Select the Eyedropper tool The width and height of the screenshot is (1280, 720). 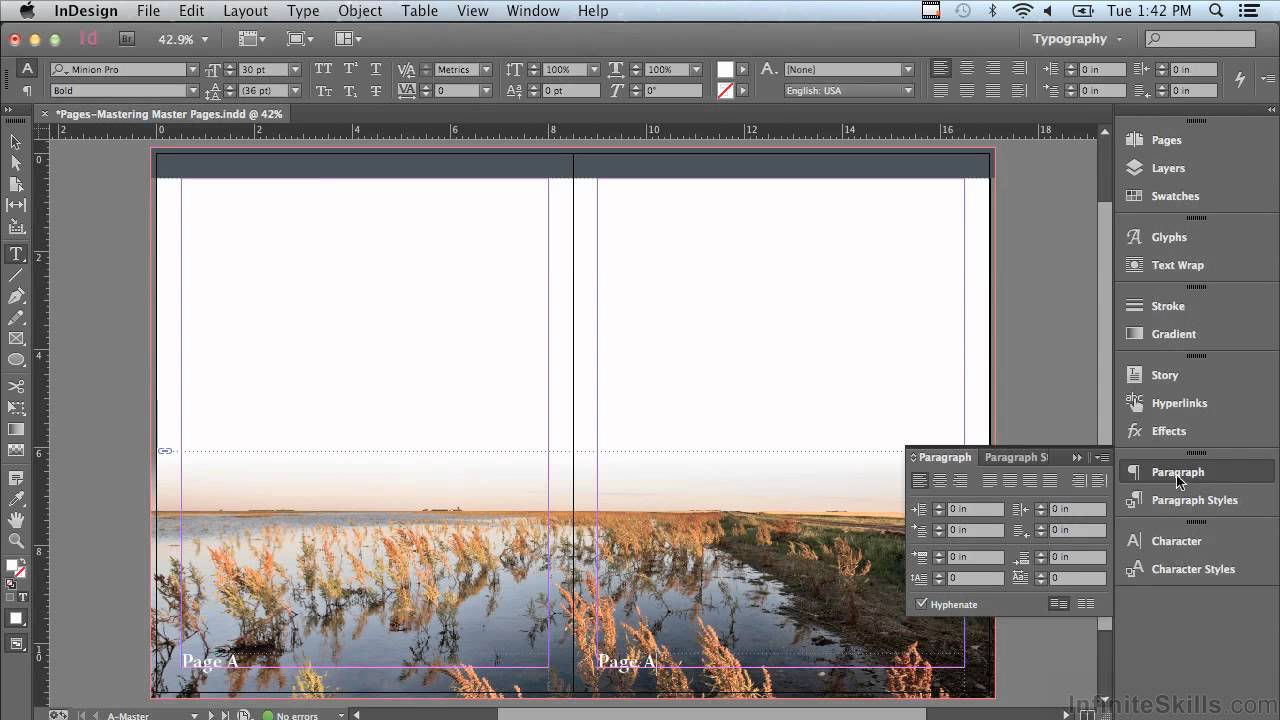coord(16,499)
